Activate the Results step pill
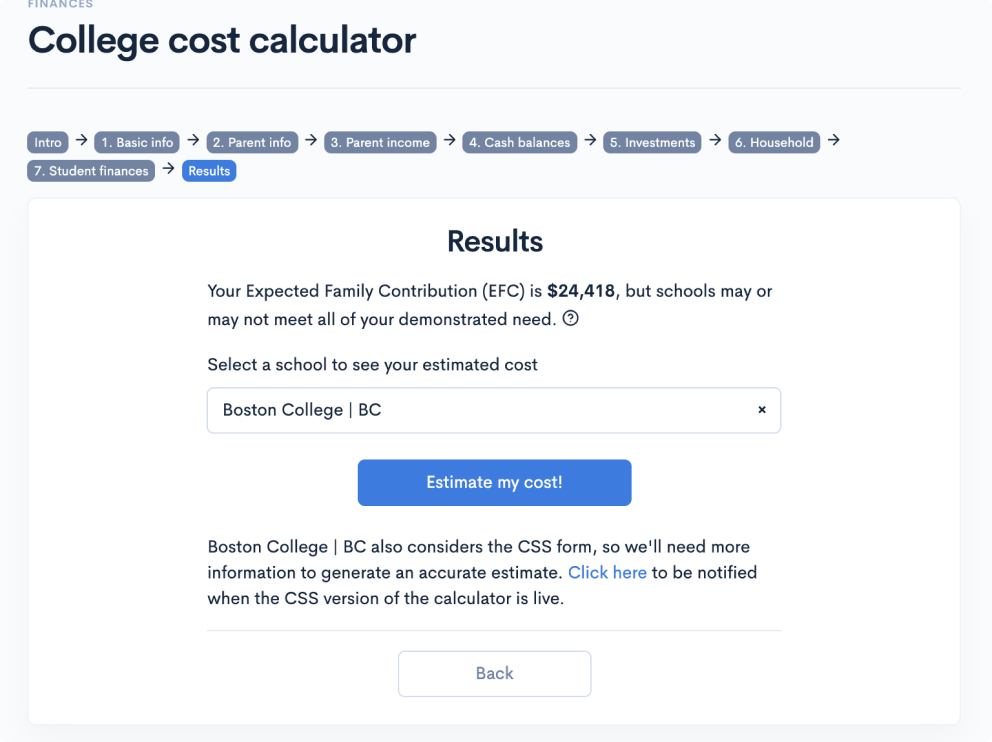992x742 pixels. (208, 171)
